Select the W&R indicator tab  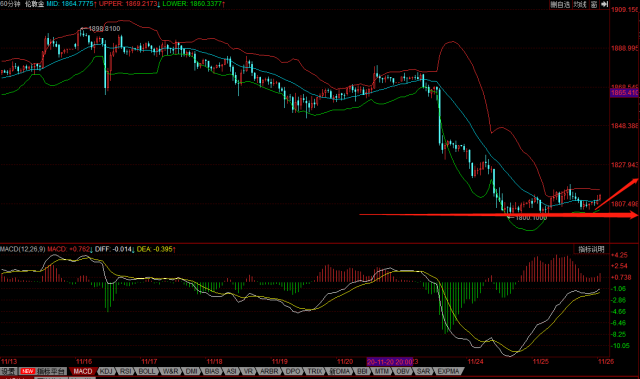[x=170, y=371]
